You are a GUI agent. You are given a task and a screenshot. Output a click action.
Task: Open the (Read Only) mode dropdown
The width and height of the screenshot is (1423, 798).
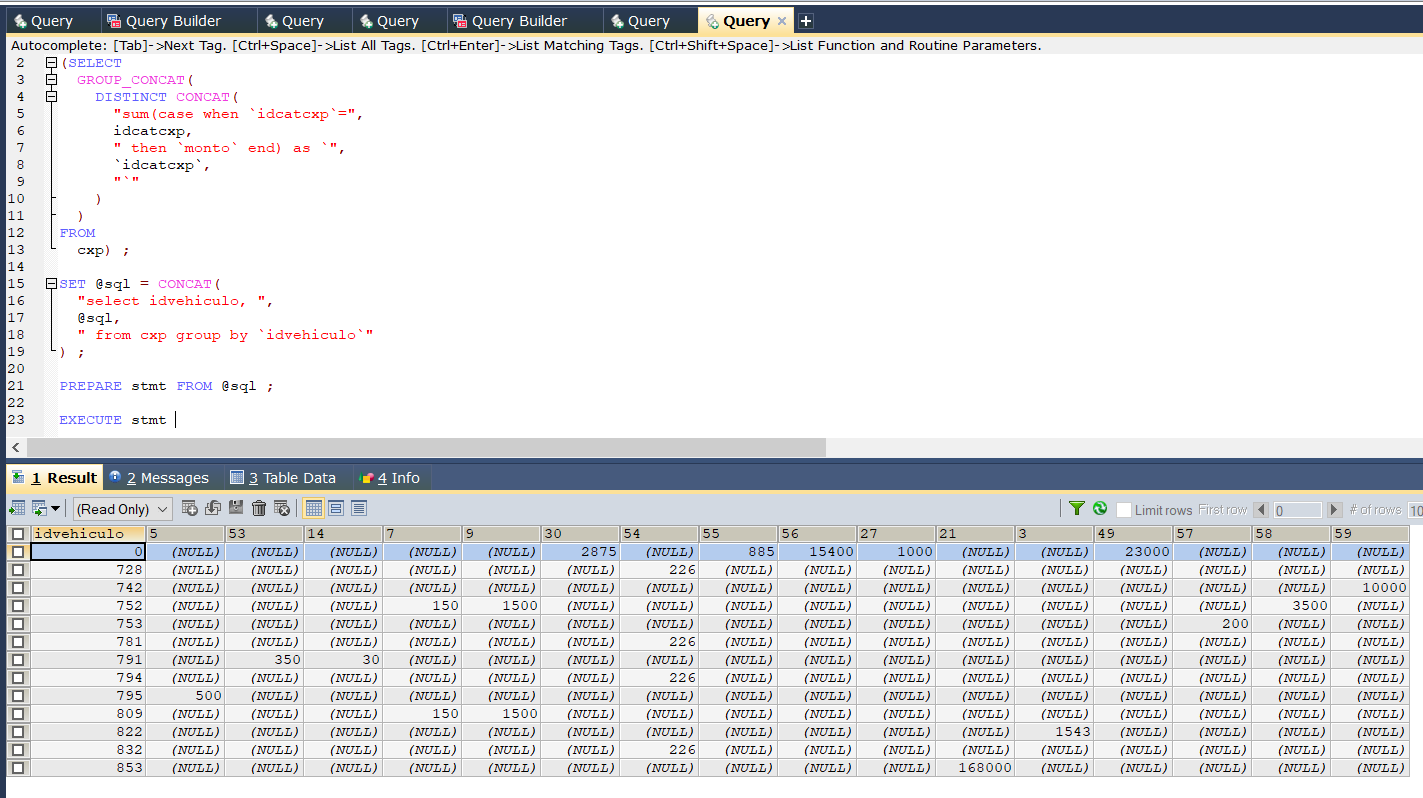[x=123, y=509]
